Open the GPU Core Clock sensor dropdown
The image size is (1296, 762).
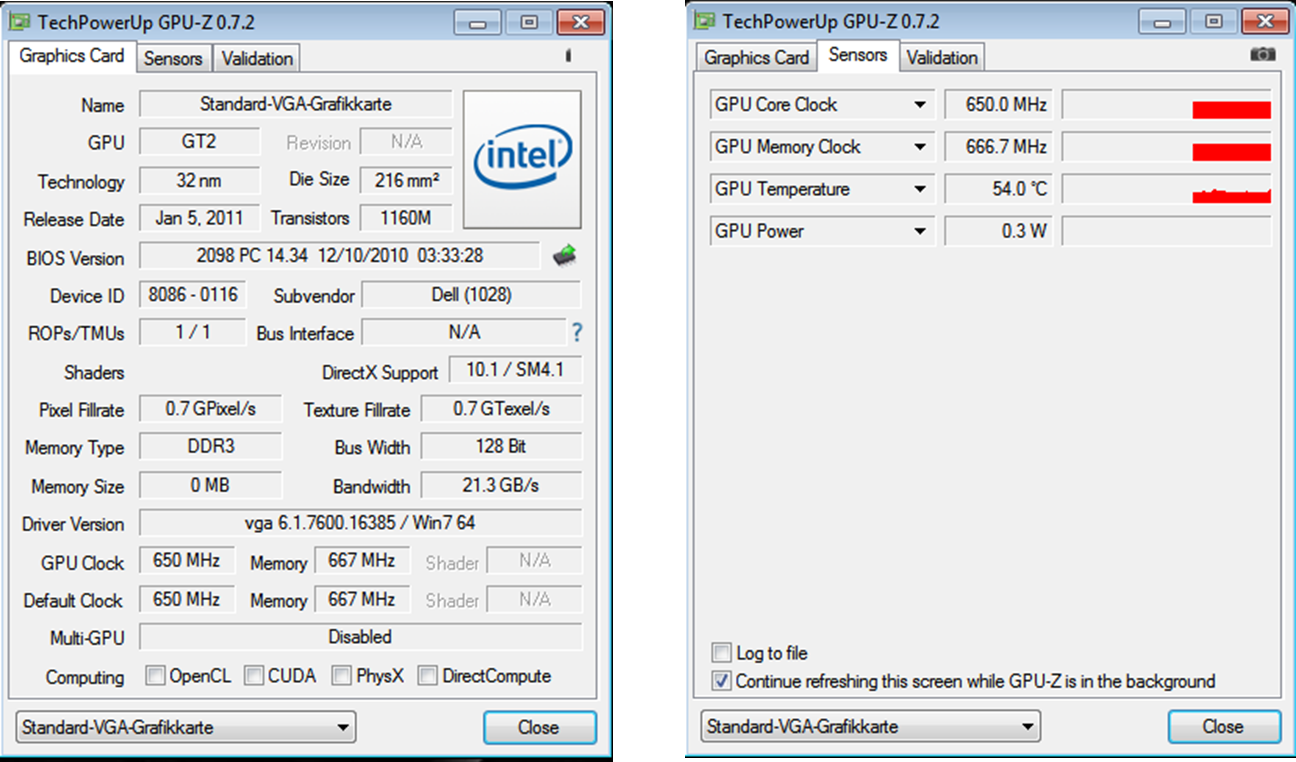[x=920, y=105]
